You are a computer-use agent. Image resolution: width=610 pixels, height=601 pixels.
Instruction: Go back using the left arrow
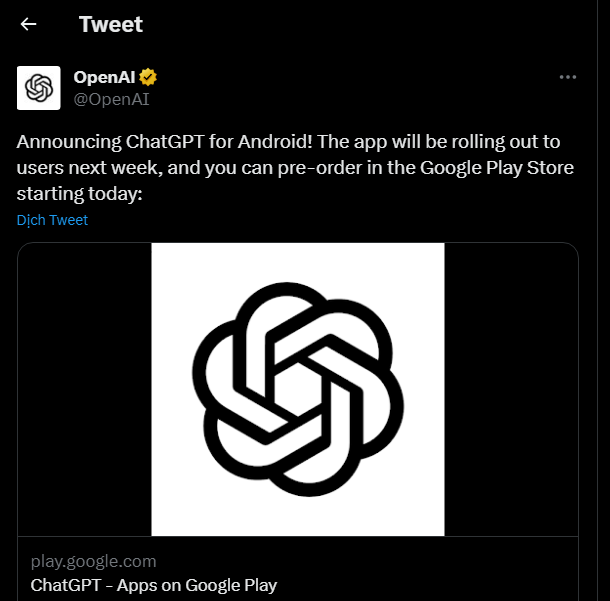point(28,24)
